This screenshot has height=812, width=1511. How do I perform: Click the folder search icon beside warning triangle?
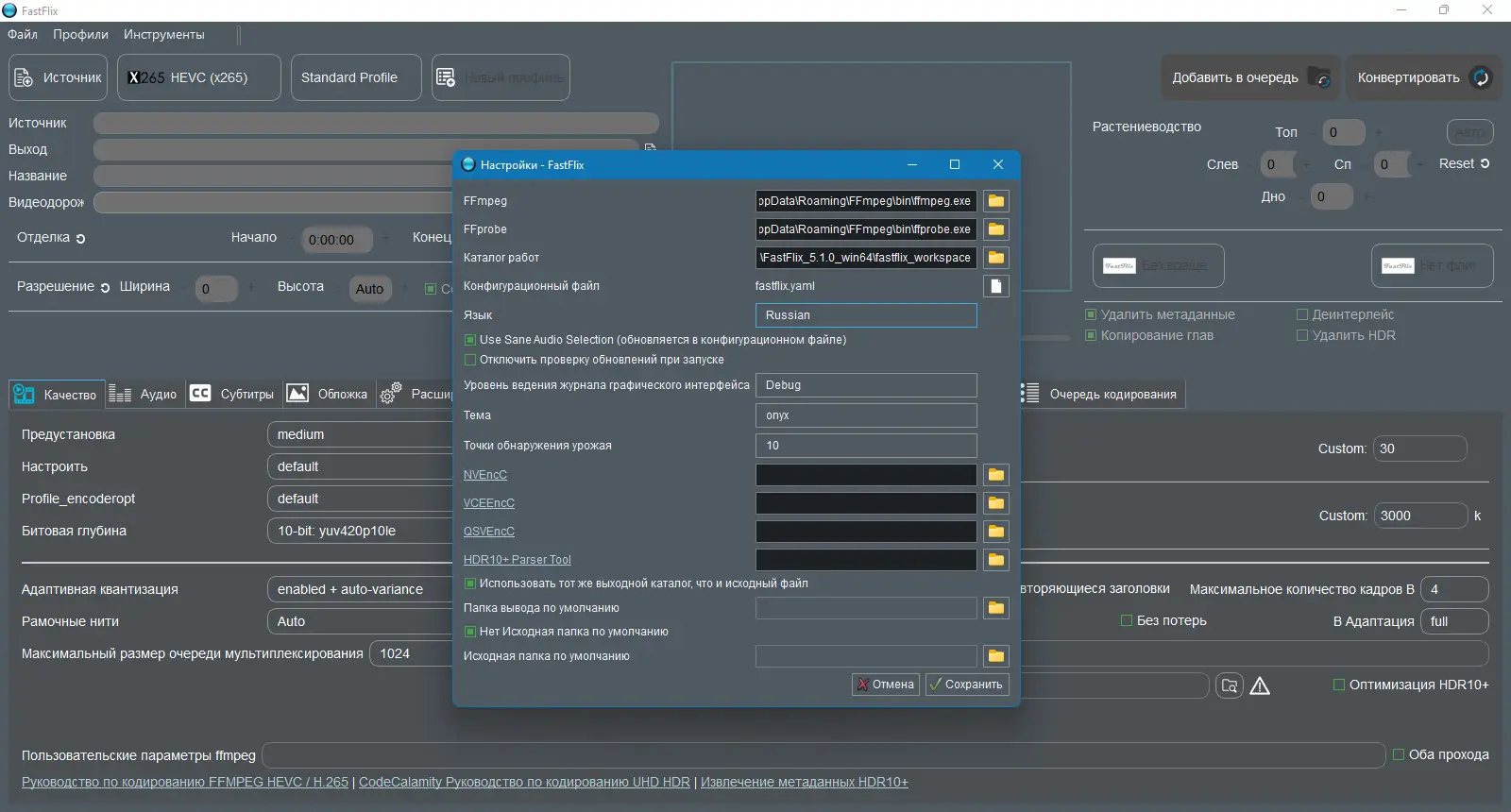point(1230,686)
